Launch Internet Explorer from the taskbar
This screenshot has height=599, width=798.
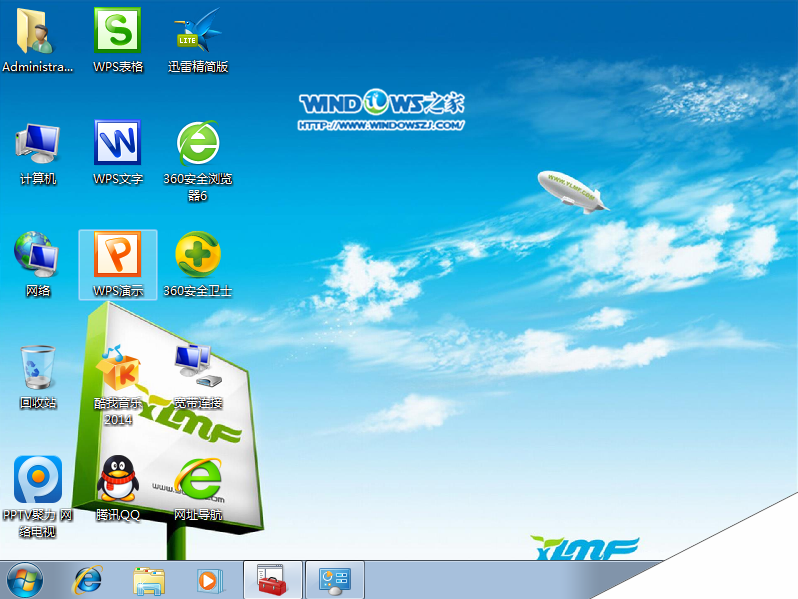pos(88,579)
